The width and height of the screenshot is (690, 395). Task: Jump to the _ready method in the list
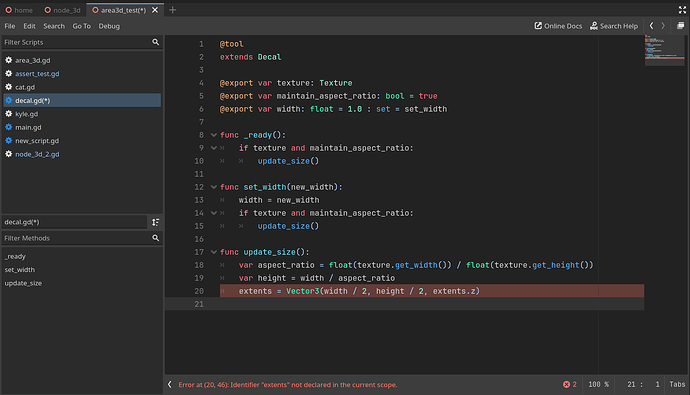(x=15, y=256)
